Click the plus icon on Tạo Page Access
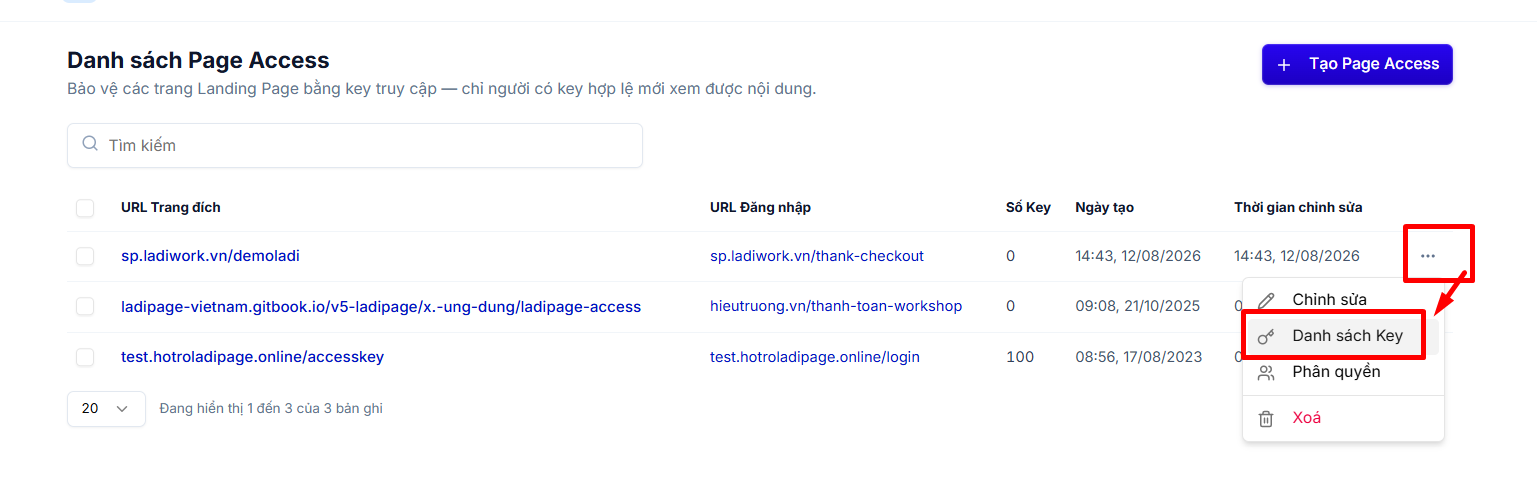 [1284, 64]
